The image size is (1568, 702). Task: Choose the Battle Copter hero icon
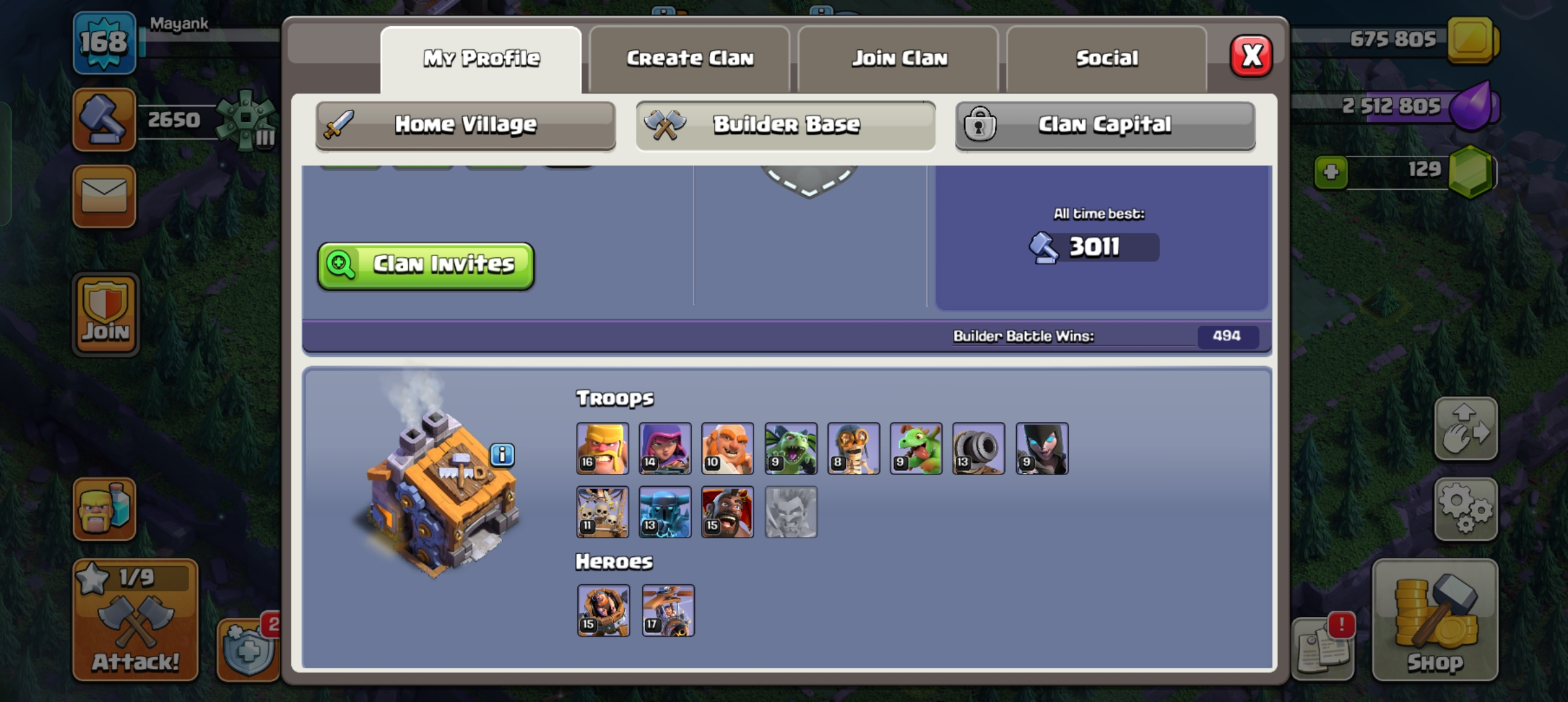click(x=668, y=610)
